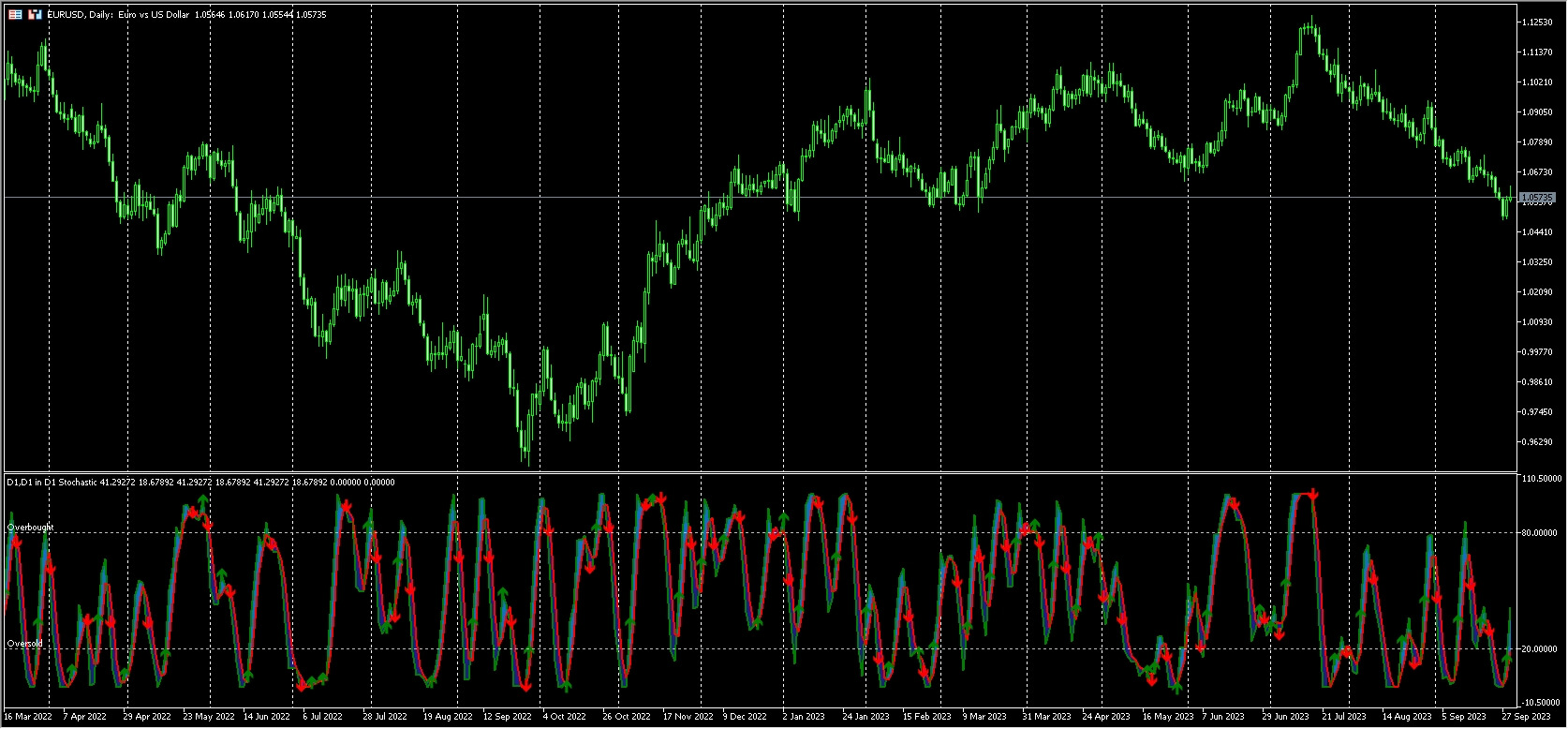The image size is (1568, 729).
Task: Click the "12 Sep 2022" date label
Action: tap(508, 717)
